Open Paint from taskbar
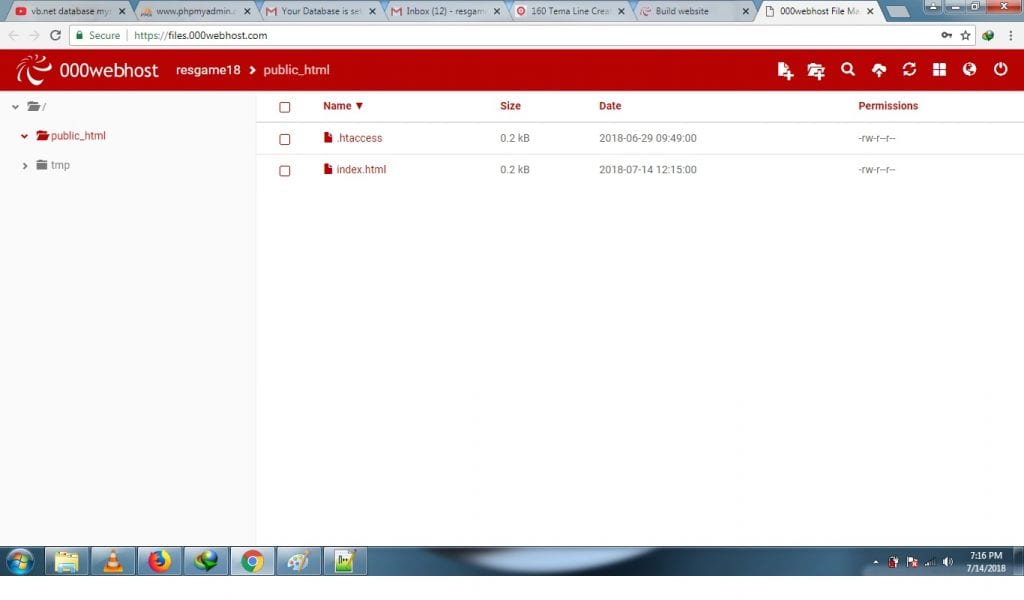 pyautogui.click(x=299, y=561)
